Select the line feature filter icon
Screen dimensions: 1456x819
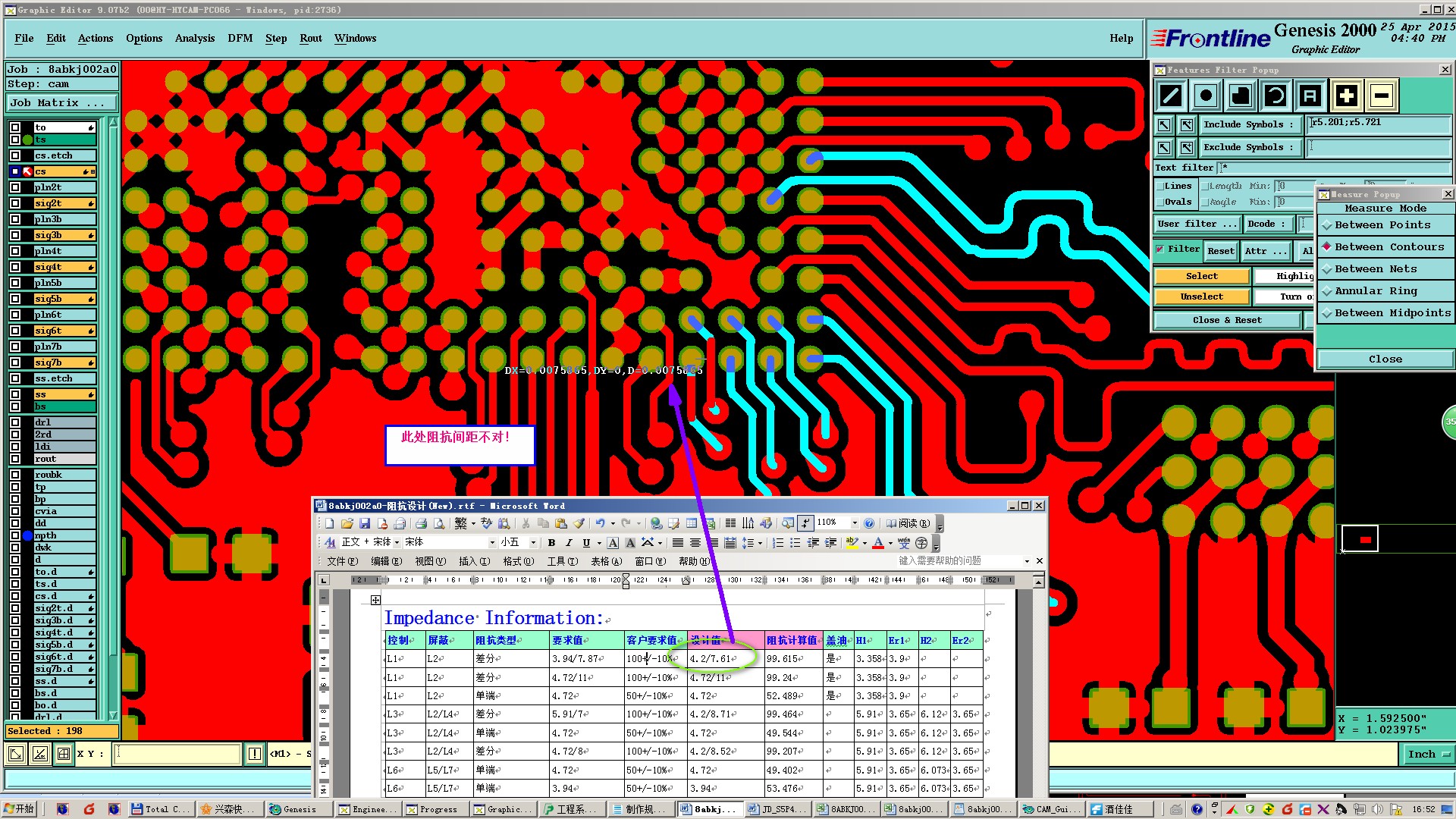1171,96
